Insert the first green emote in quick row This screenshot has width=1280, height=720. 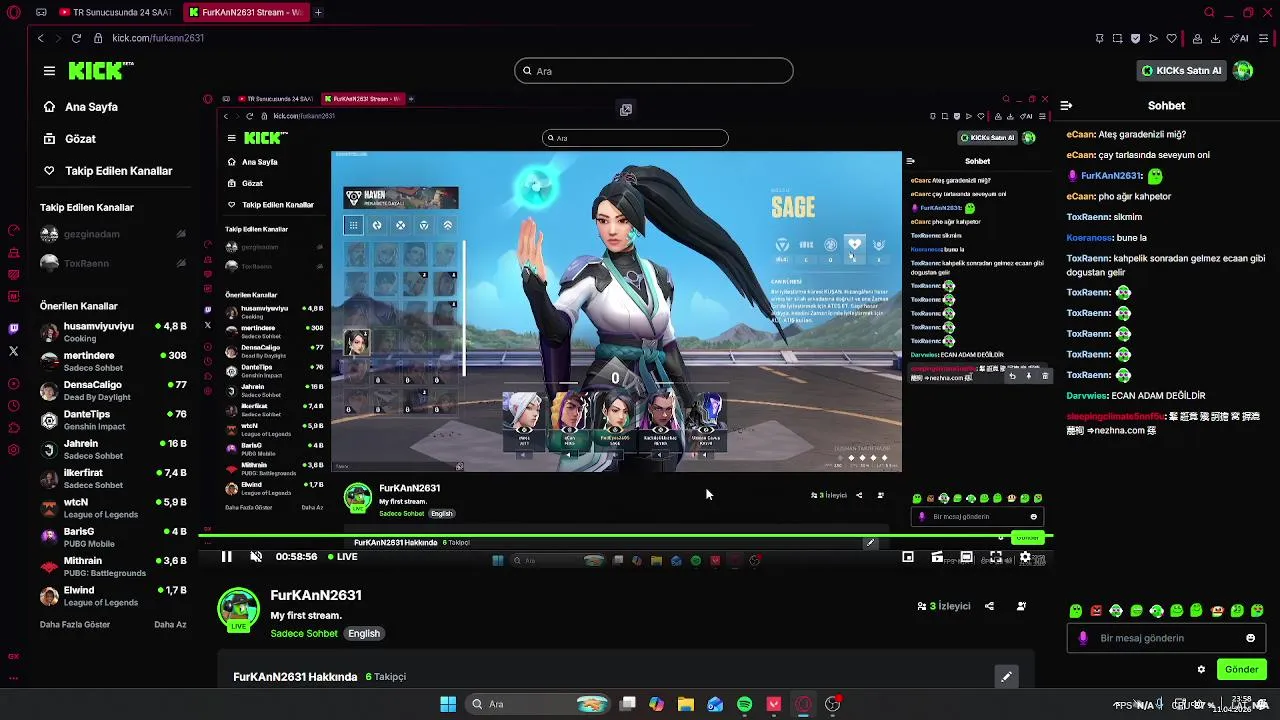(1076, 610)
